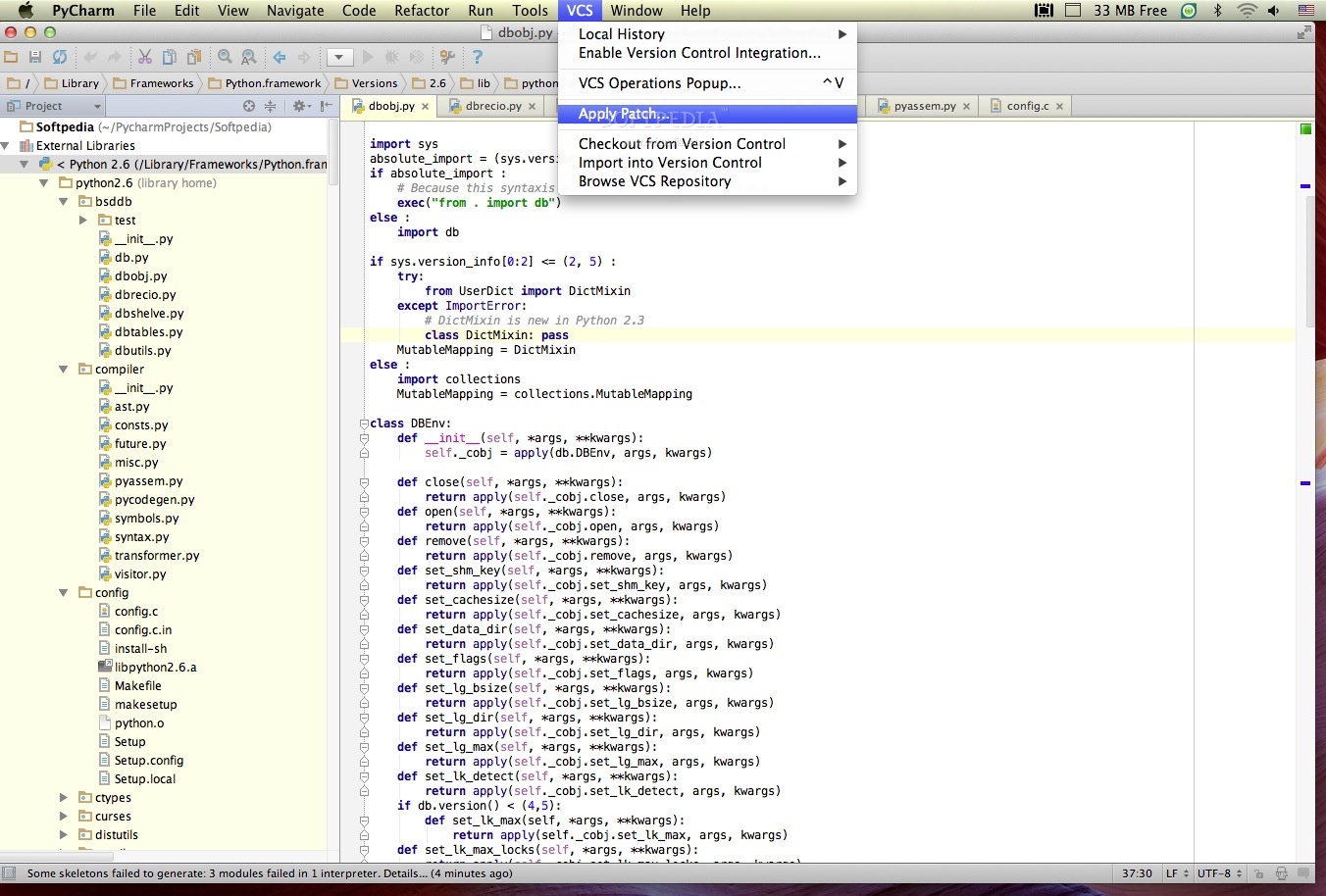Click the Run with Coverage icon
Viewport: 1326px width, 896px height.
pyautogui.click(x=417, y=58)
